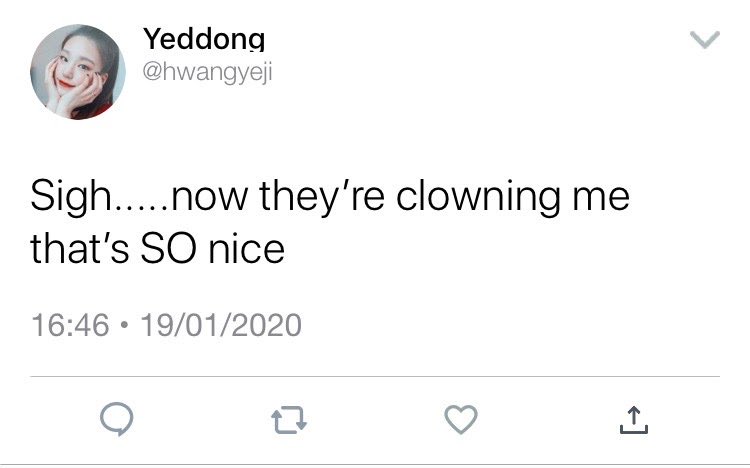Open Yeddong's profile picture

(78, 72)
